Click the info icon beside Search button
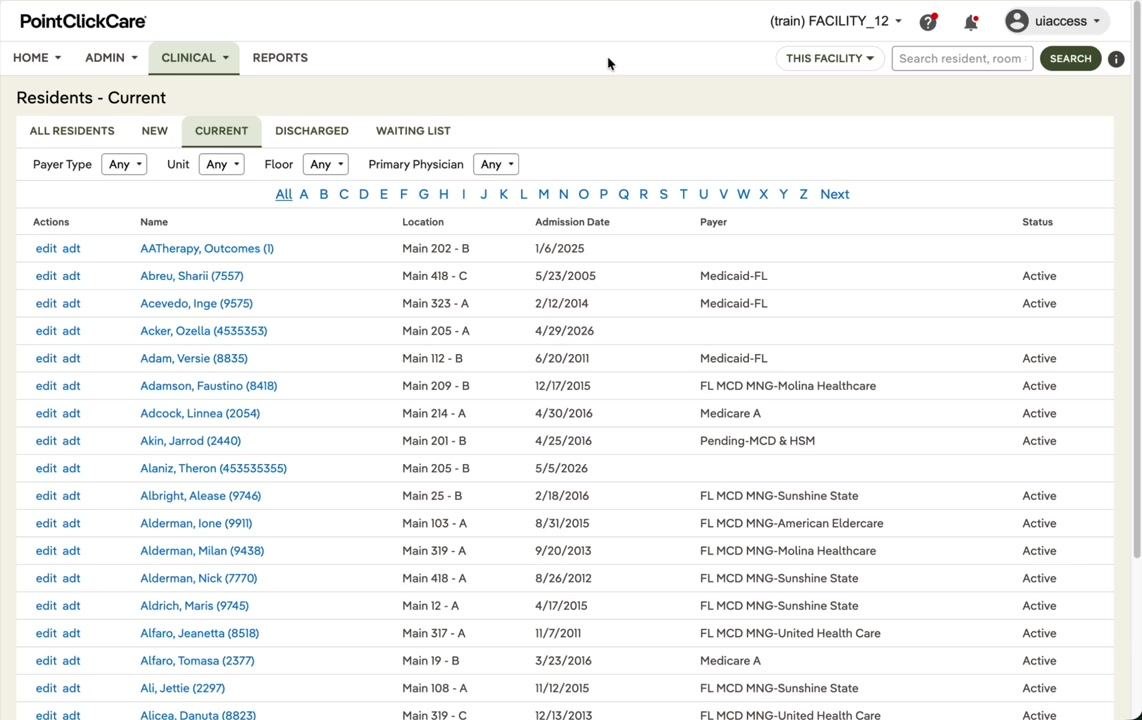The image size is (1142, 720). coord(1116,59)
